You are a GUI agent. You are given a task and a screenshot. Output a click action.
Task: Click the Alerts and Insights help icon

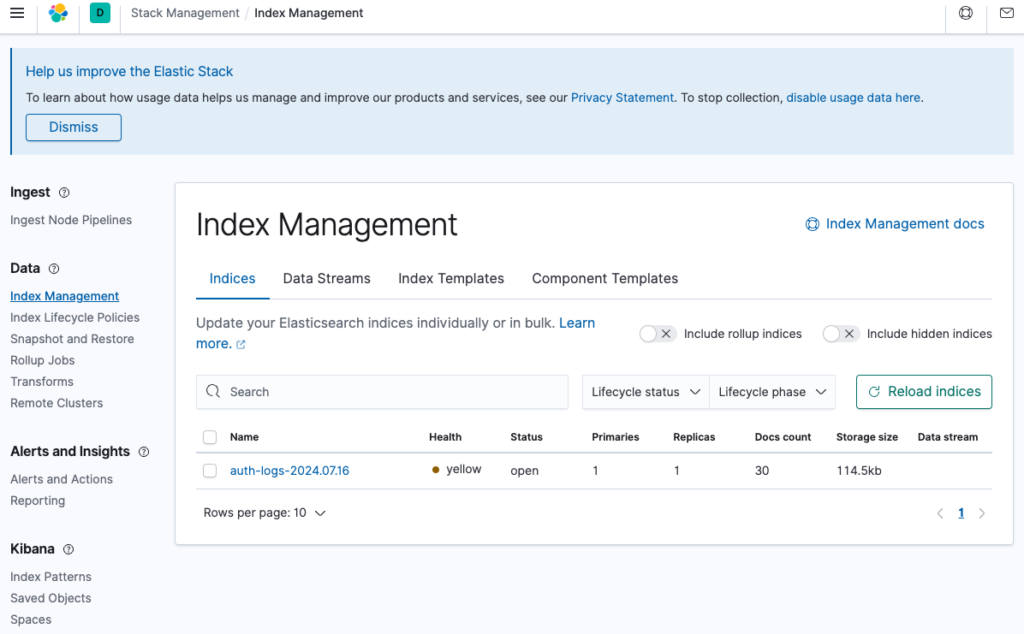tap(144, 452)
